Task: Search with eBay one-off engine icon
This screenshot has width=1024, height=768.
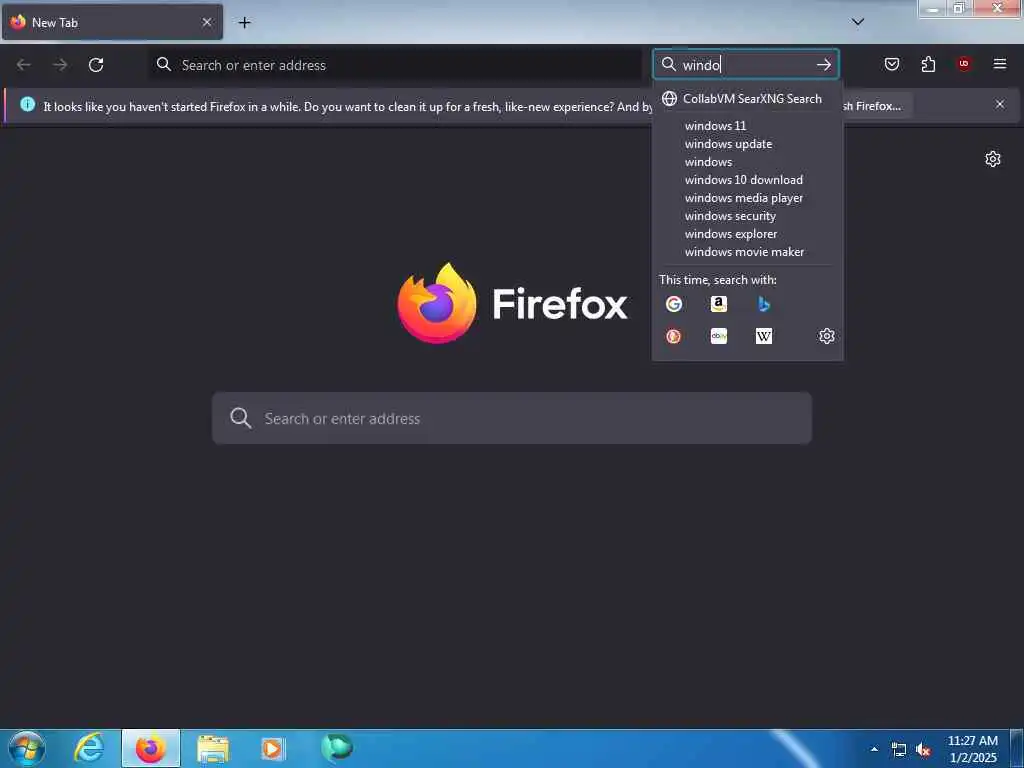Action: pyautogui.click(x=718, y=336)
